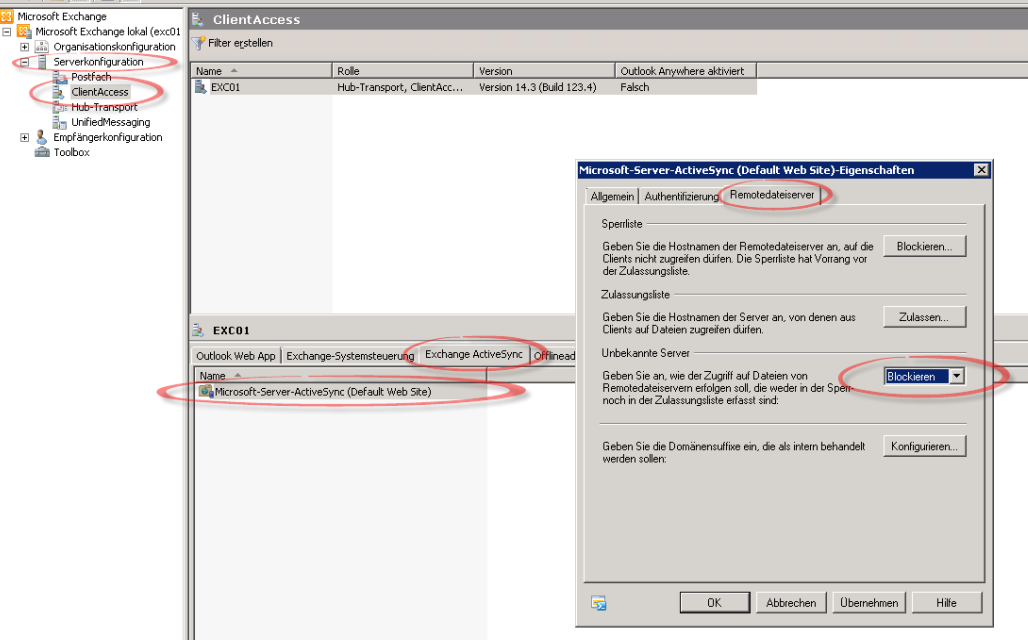Select Serverkonfiguration in the tree
Viewport: 1028px width, 640px height.
click(98, 62)
